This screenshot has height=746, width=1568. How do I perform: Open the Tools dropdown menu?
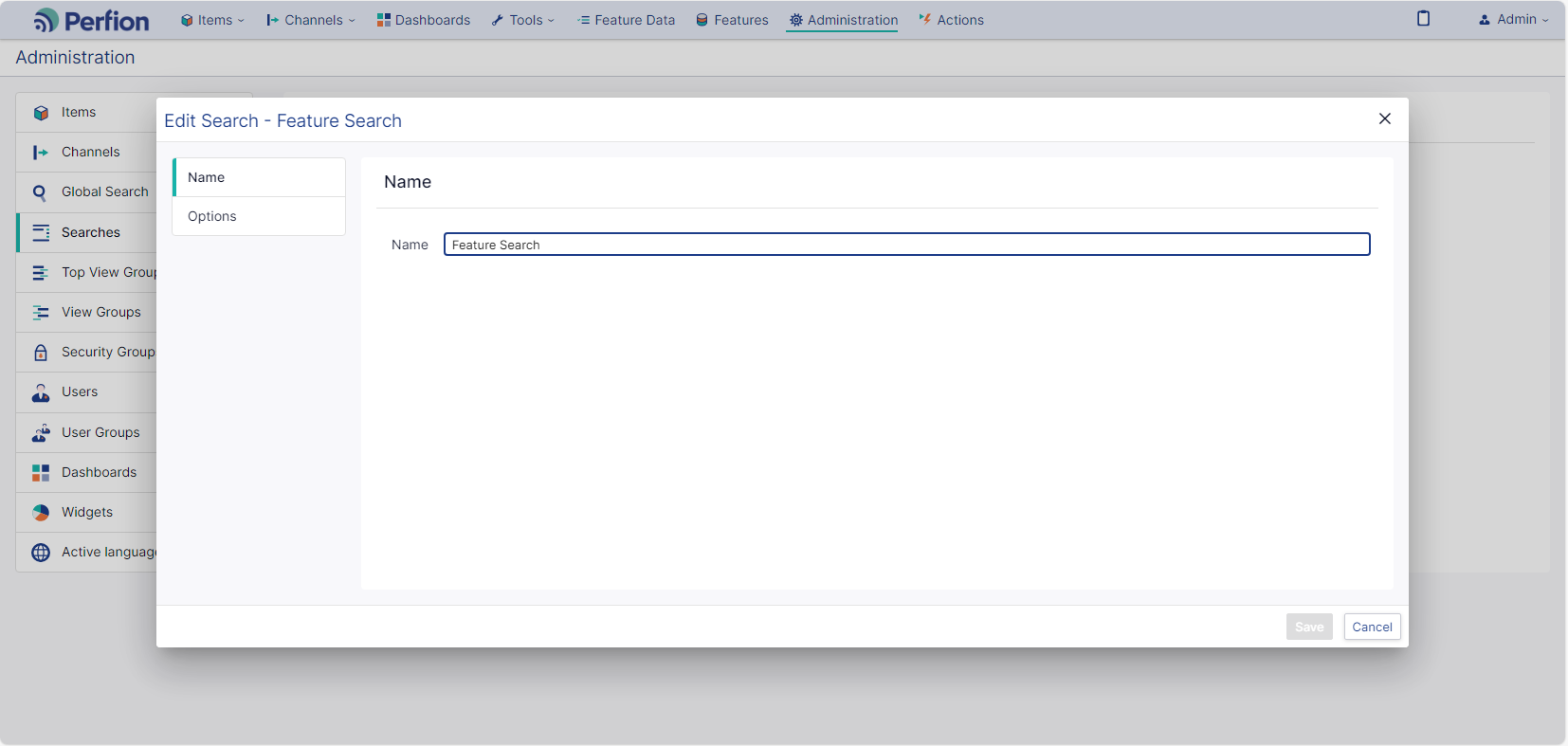[x=523, y=20]
